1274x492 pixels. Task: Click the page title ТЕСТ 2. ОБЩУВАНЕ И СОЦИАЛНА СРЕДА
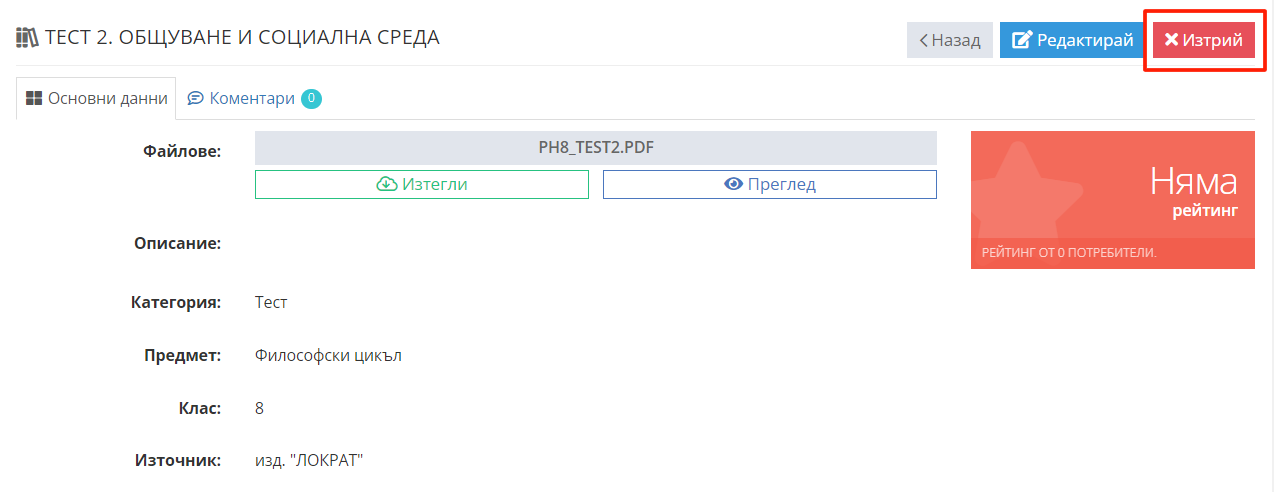tap(242, 38)
